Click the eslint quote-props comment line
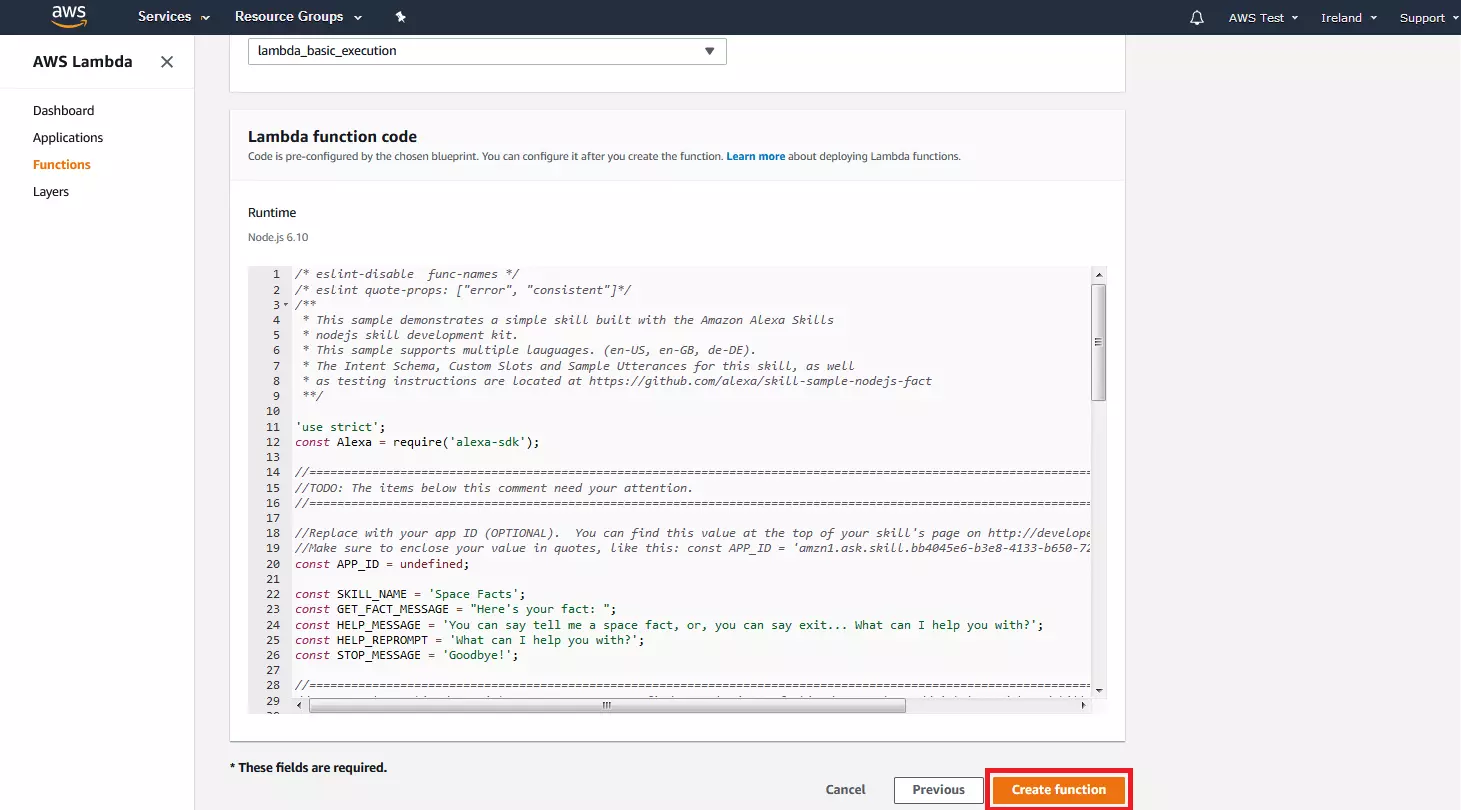This screenshot has height=810, width=1461. 463,290
